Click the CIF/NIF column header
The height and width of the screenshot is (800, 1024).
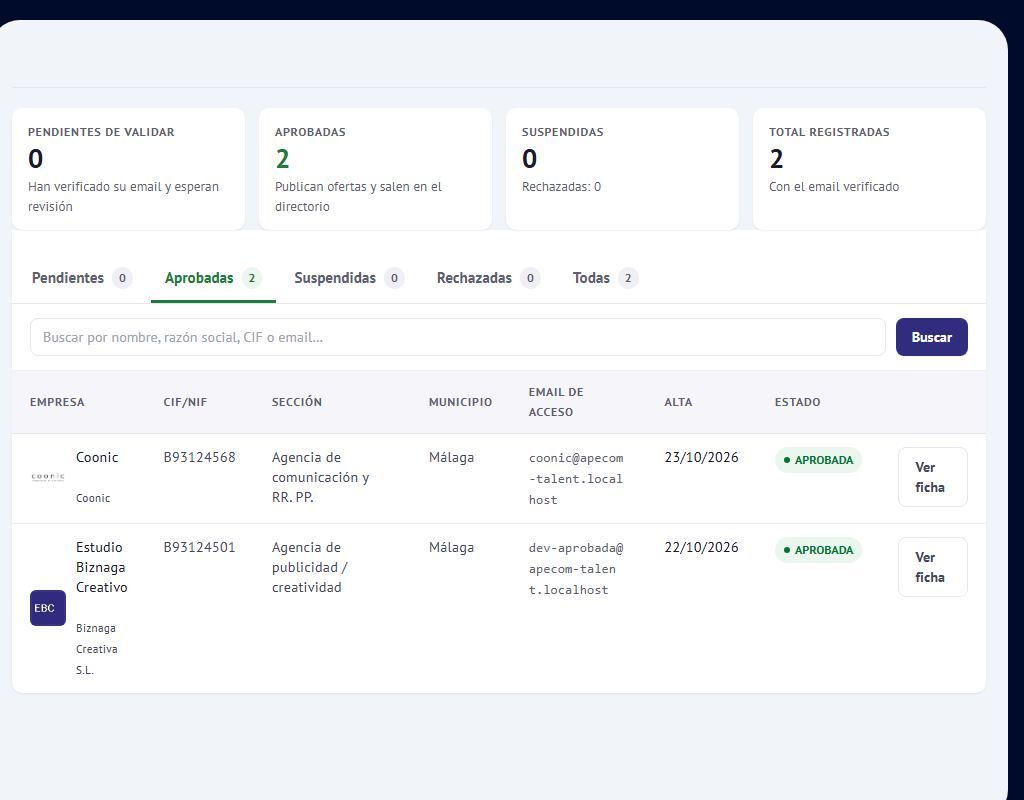click(x=185, y=402)
